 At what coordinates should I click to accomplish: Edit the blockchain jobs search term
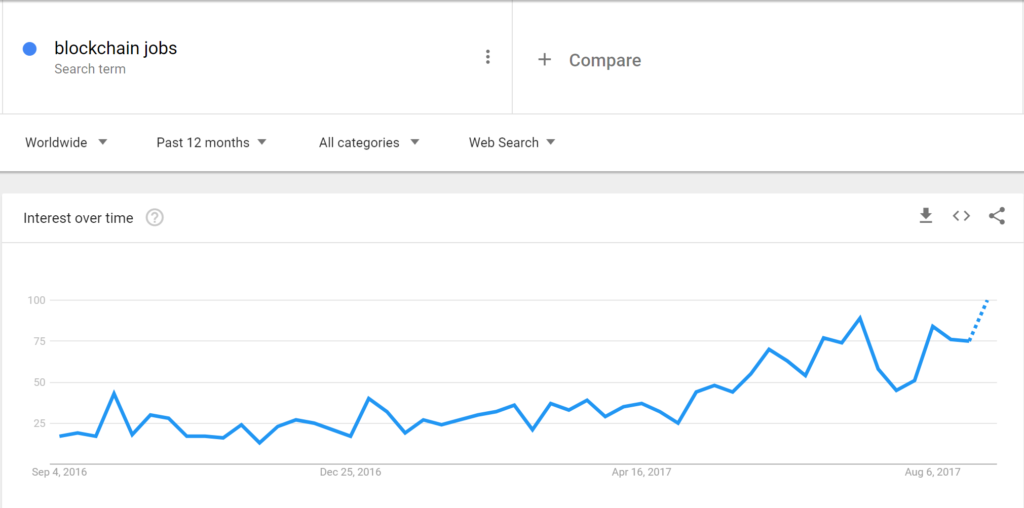pyautogui.click(x=116, y=48)
